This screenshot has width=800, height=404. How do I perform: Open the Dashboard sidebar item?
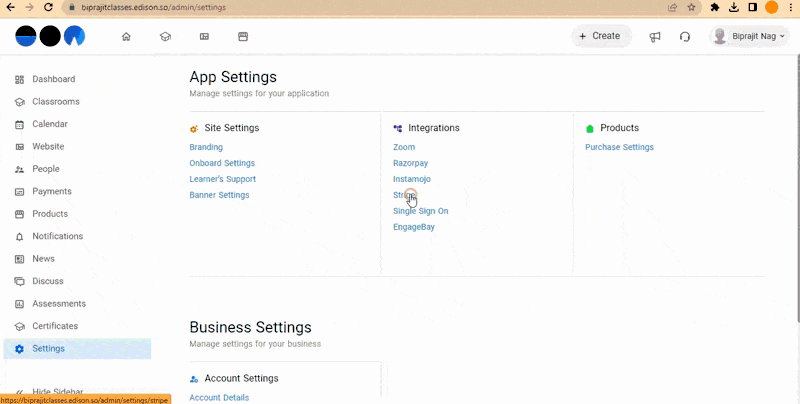click(53, 79)
